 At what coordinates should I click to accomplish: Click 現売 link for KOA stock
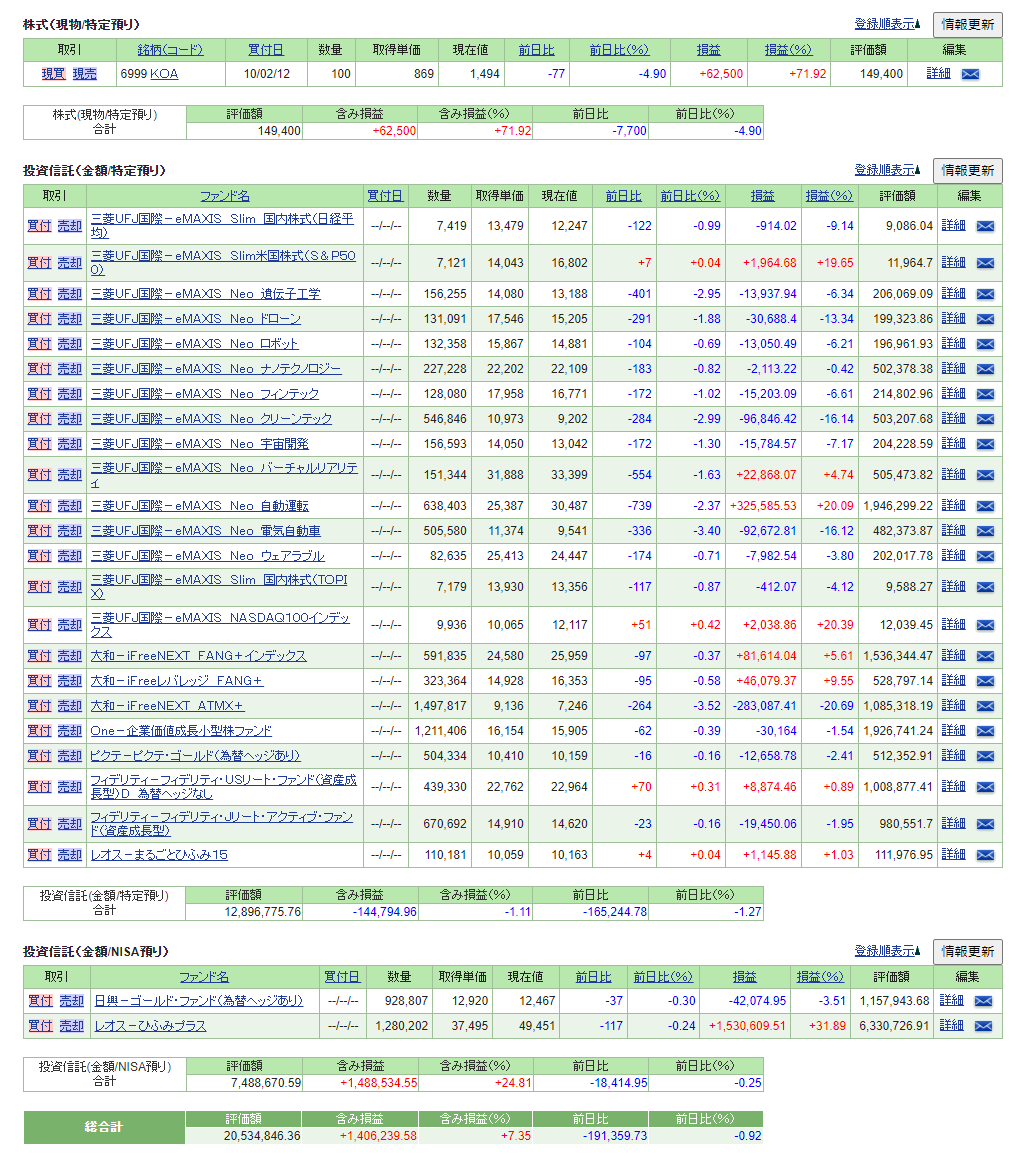(x=84, y=74)
